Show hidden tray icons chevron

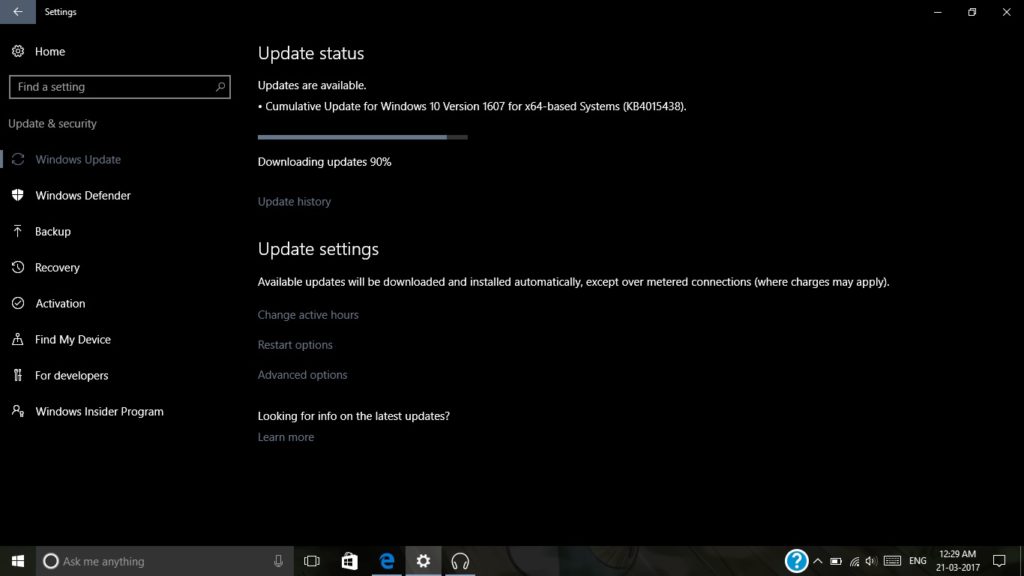tap(818, 561)
